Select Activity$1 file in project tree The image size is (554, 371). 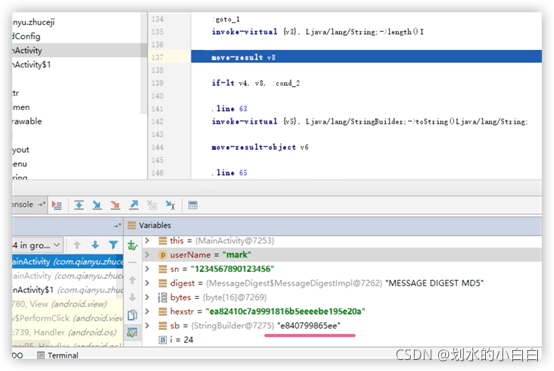31,65
